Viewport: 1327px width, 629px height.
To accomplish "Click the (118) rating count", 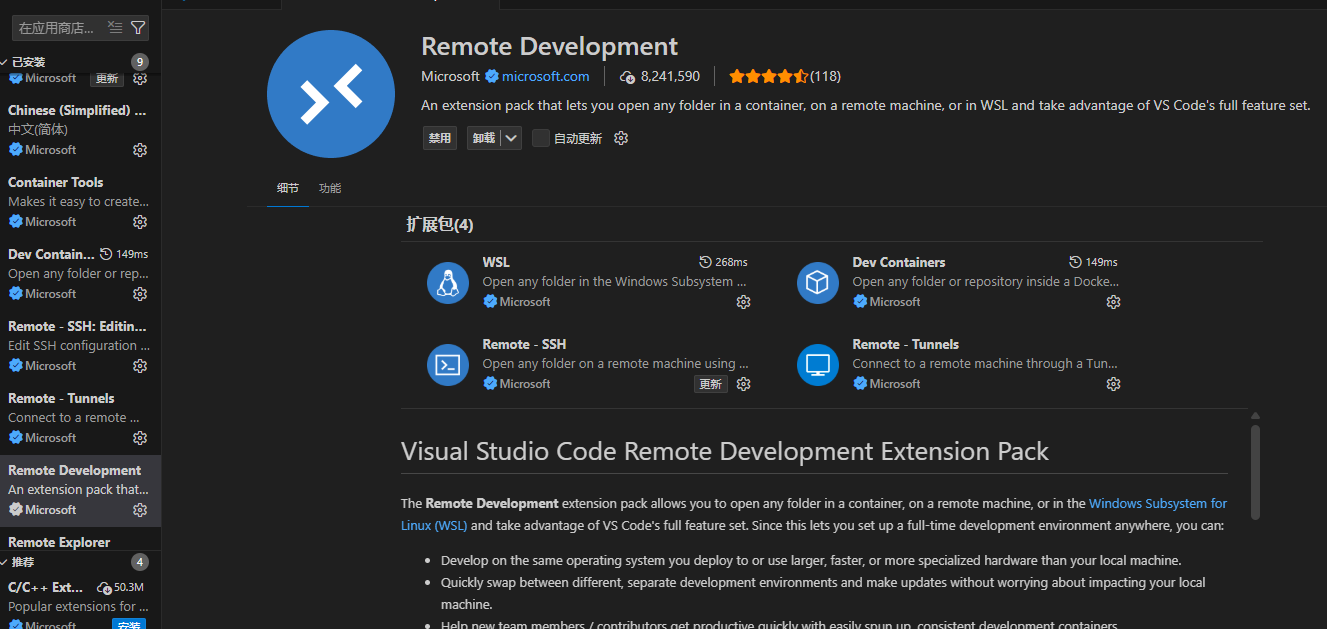I will click(825, 76).
